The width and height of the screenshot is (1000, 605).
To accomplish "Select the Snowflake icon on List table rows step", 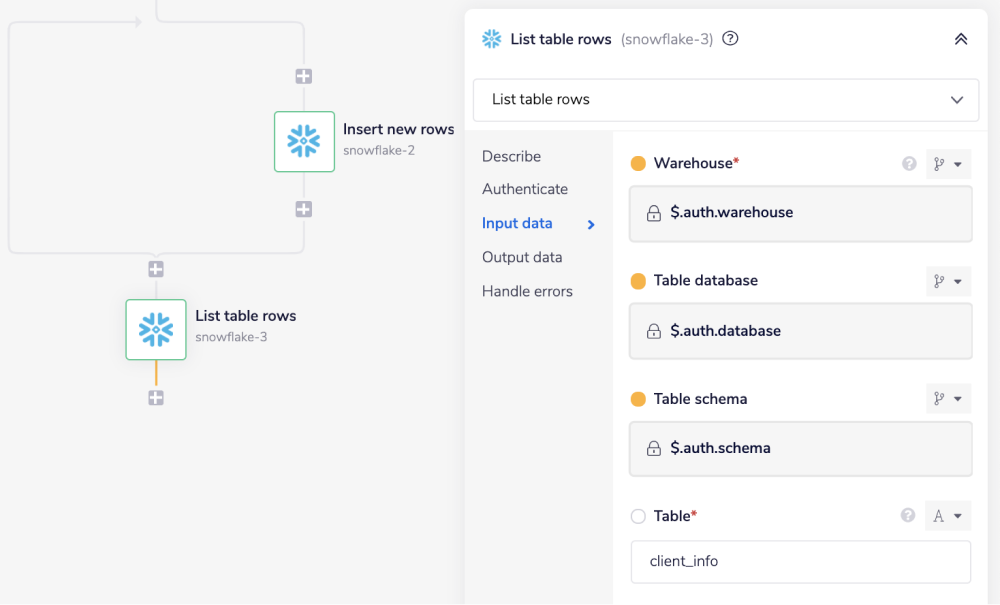I will click(155, 329).
